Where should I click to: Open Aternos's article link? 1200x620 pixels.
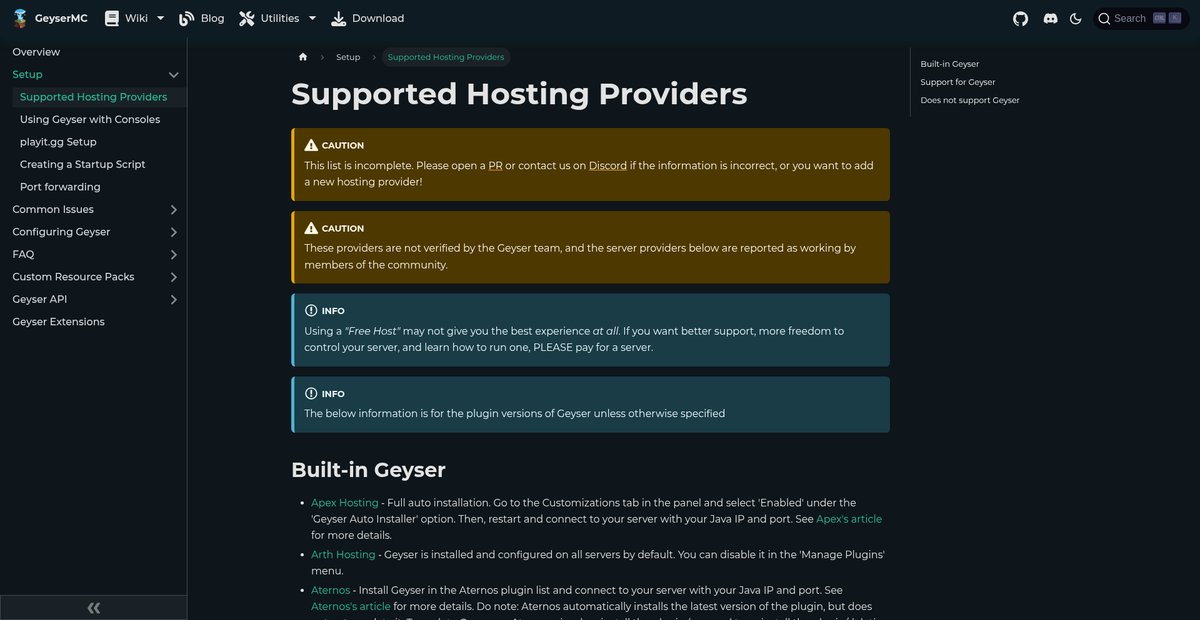[351, 607]
